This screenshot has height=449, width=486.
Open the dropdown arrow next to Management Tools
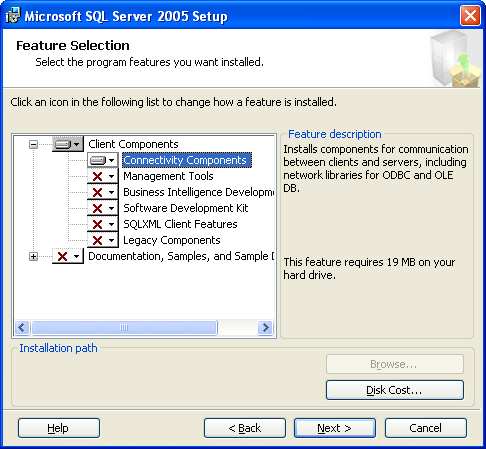click(112, 176)
